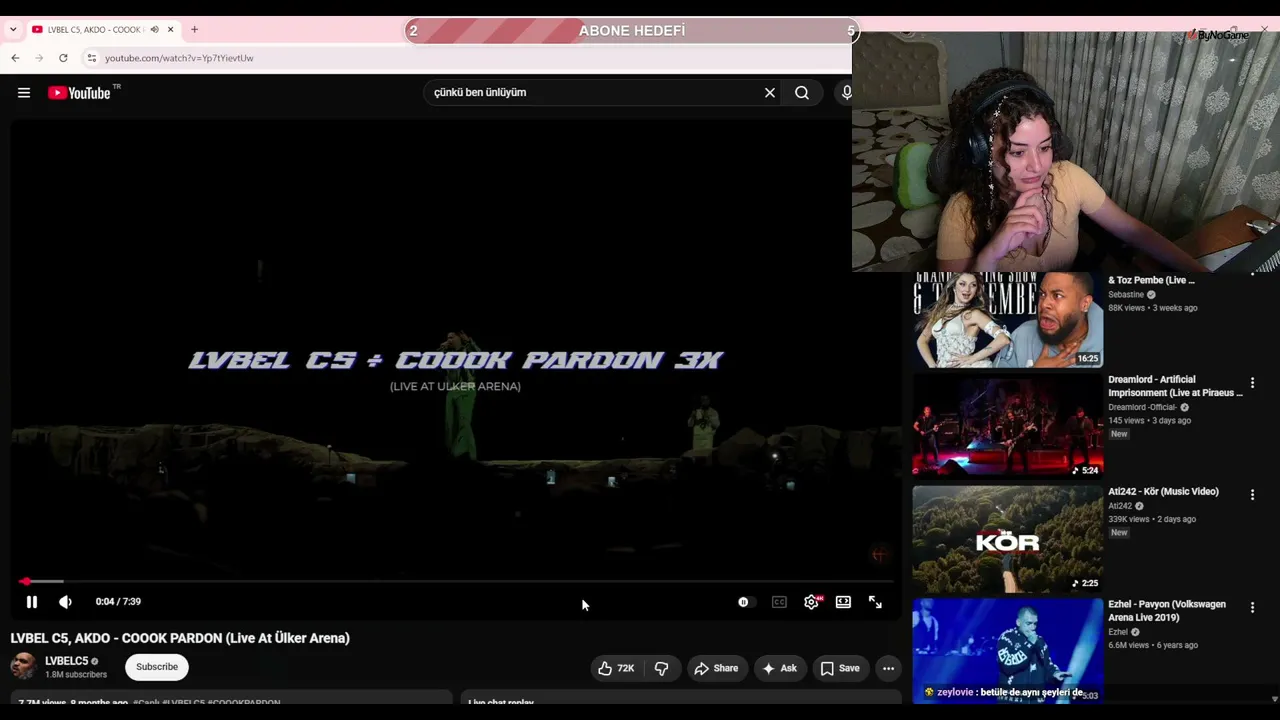Click the '1.8M subscribers' count text
Viewport: 1280px width, 720px height.
coord(76,675)
